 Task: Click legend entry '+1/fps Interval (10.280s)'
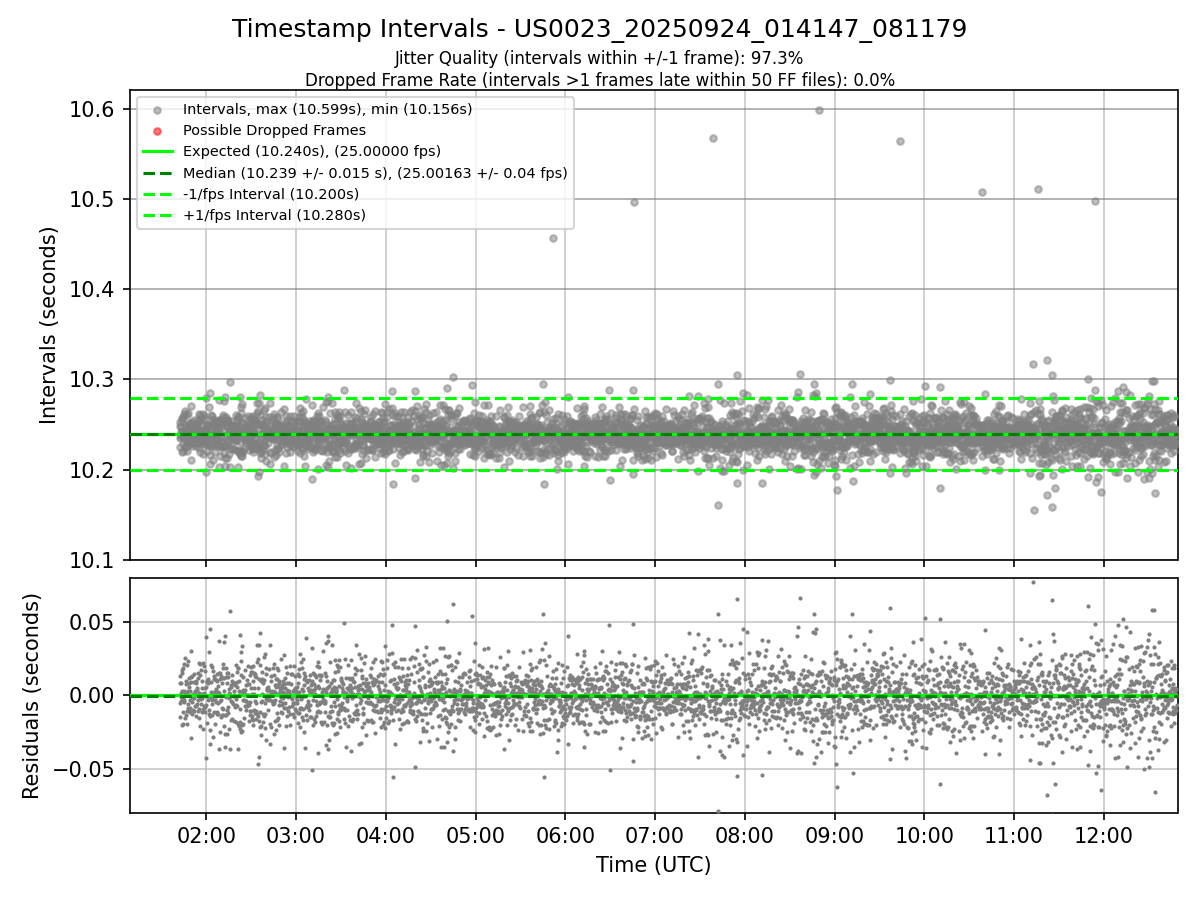273,215
